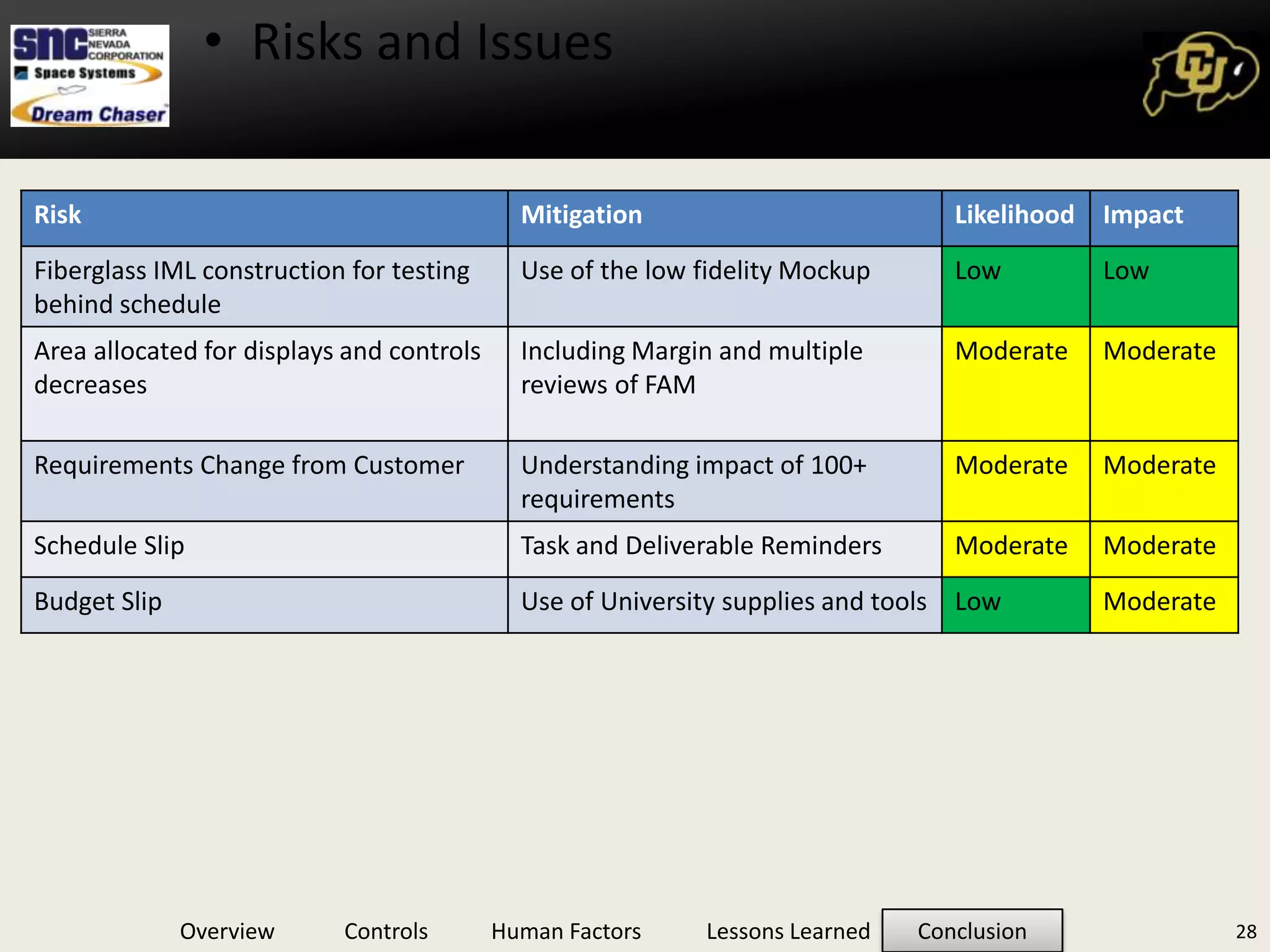Click Task and Deliverable Reminders mitigation cell
This screenshot has width=1270, height=952.
coord(724,549)
